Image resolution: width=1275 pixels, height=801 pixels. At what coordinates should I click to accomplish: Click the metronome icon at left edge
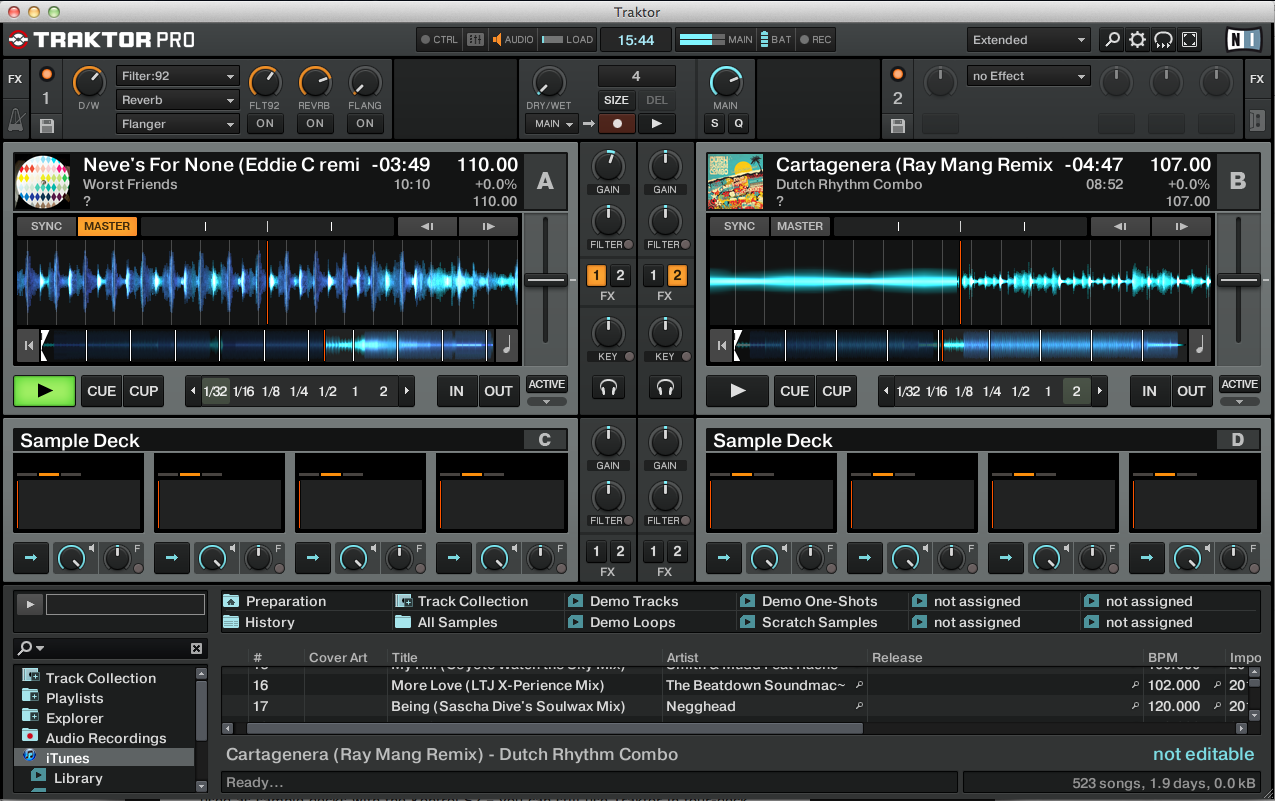pyautogui.click(x=15, y=121)
